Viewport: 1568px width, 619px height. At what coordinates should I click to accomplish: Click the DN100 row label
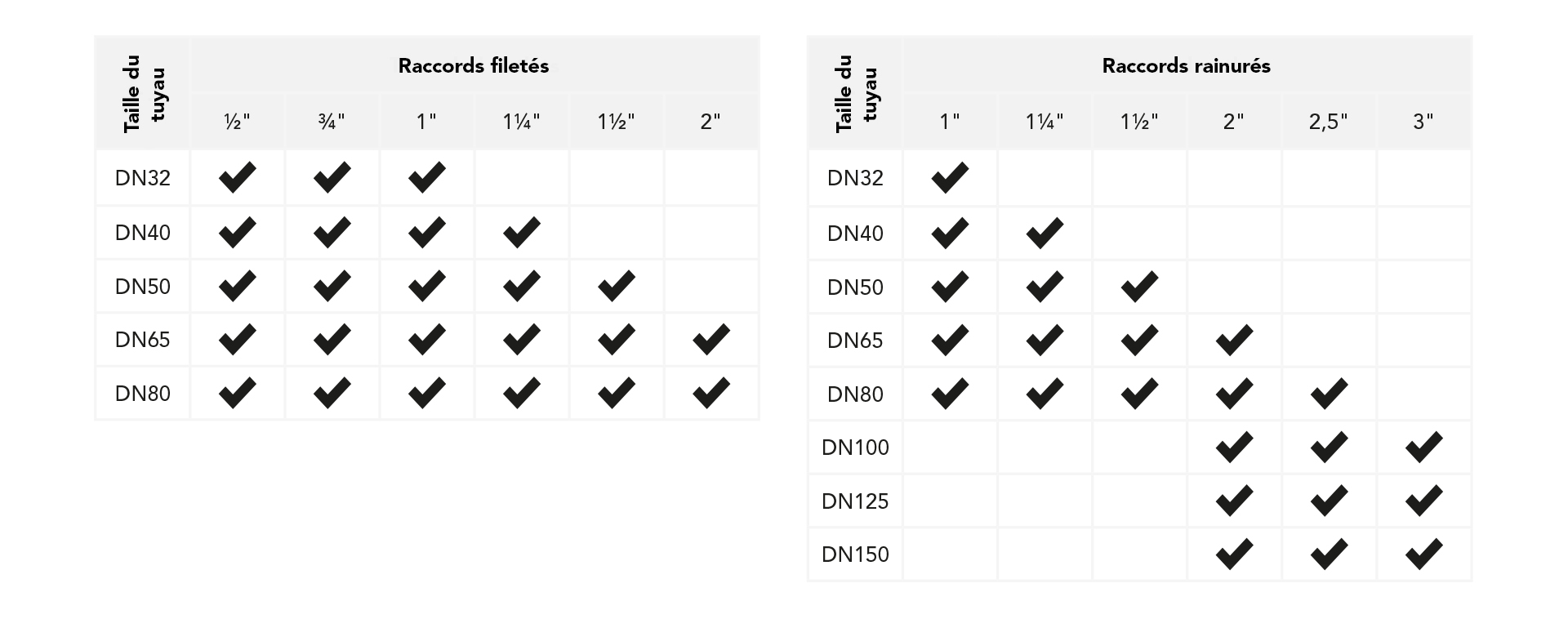tap(855, 448)
